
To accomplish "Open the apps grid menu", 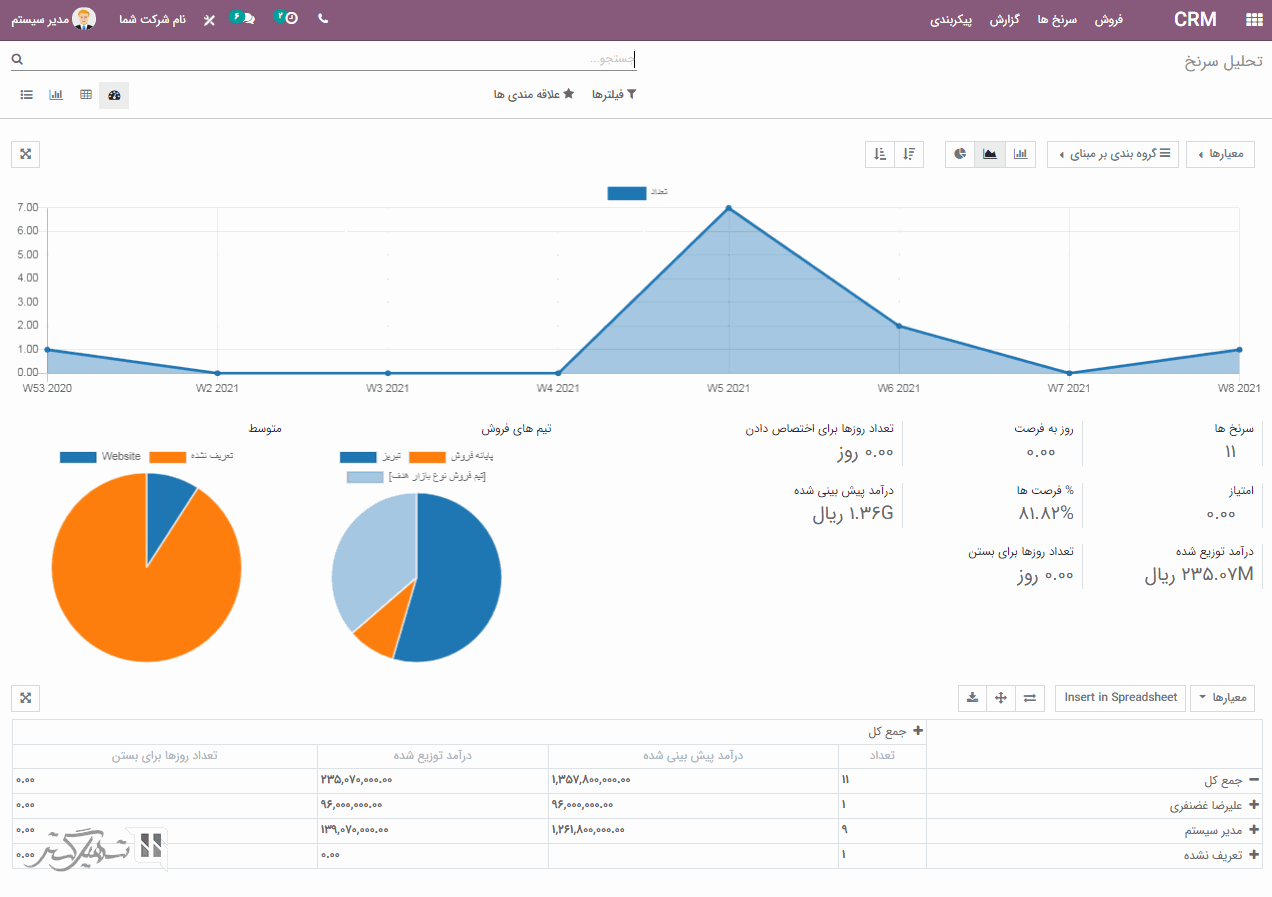I will 1254,20.
